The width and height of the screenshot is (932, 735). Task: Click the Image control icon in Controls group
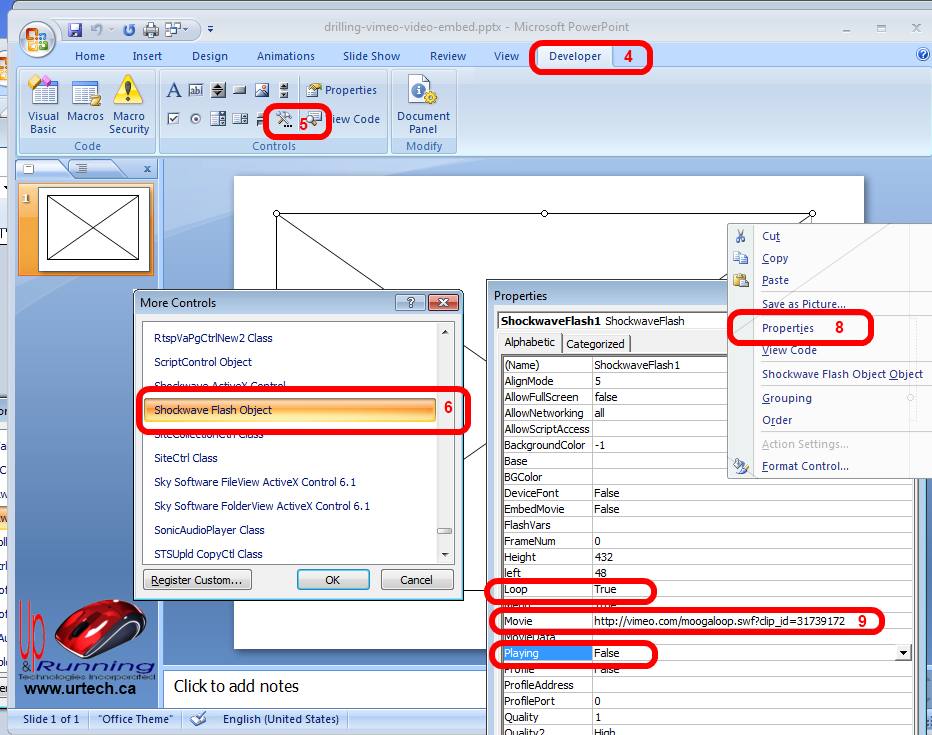262,90
